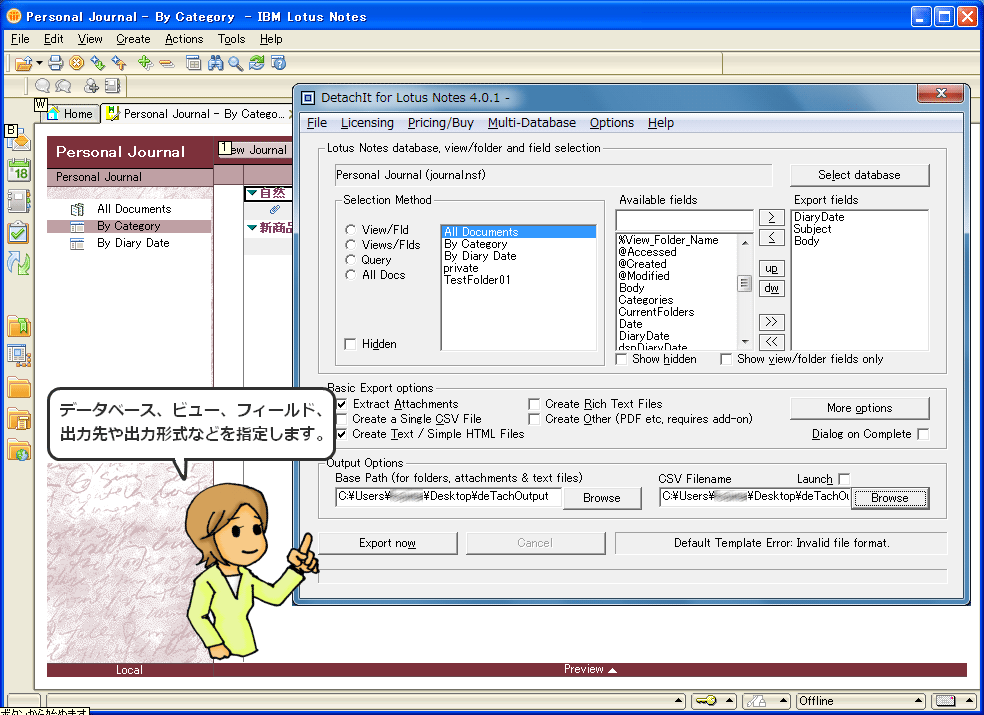
Task: Click the Print toolbar icon
Action: [56, 63]
